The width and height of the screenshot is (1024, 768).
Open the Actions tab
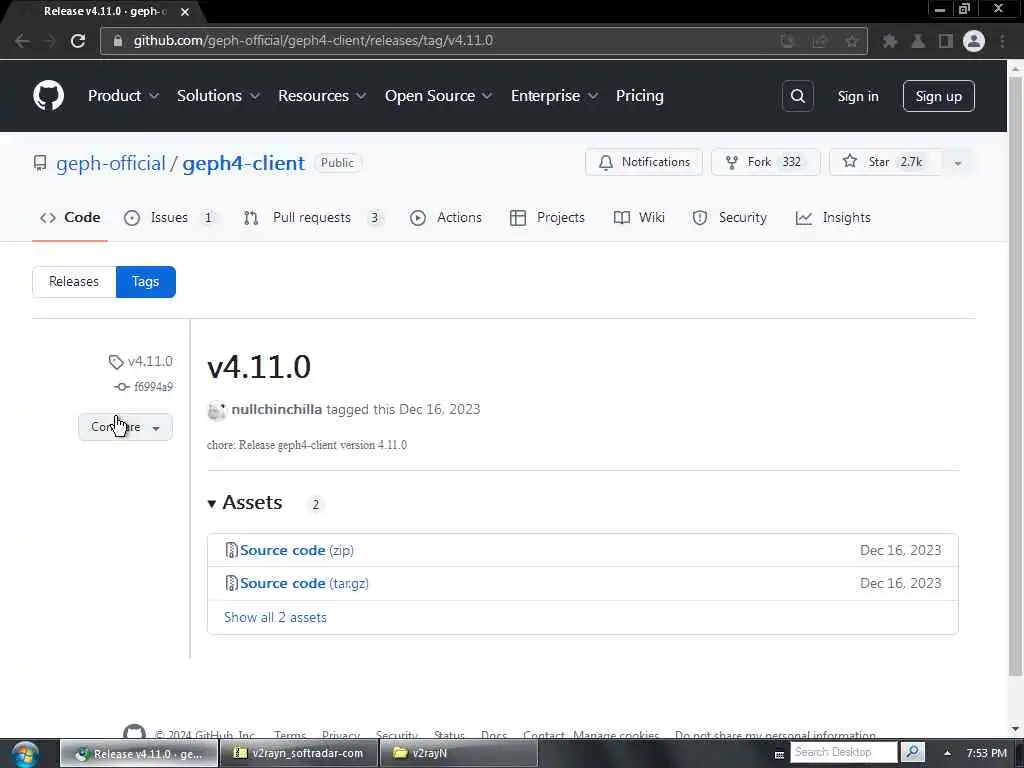coord(445,217)
